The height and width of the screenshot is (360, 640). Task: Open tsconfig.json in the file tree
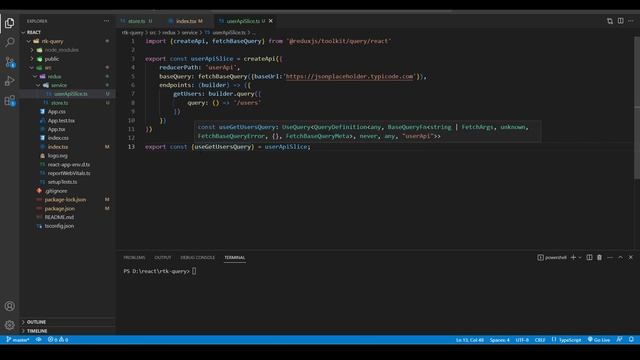pos(67,226)
